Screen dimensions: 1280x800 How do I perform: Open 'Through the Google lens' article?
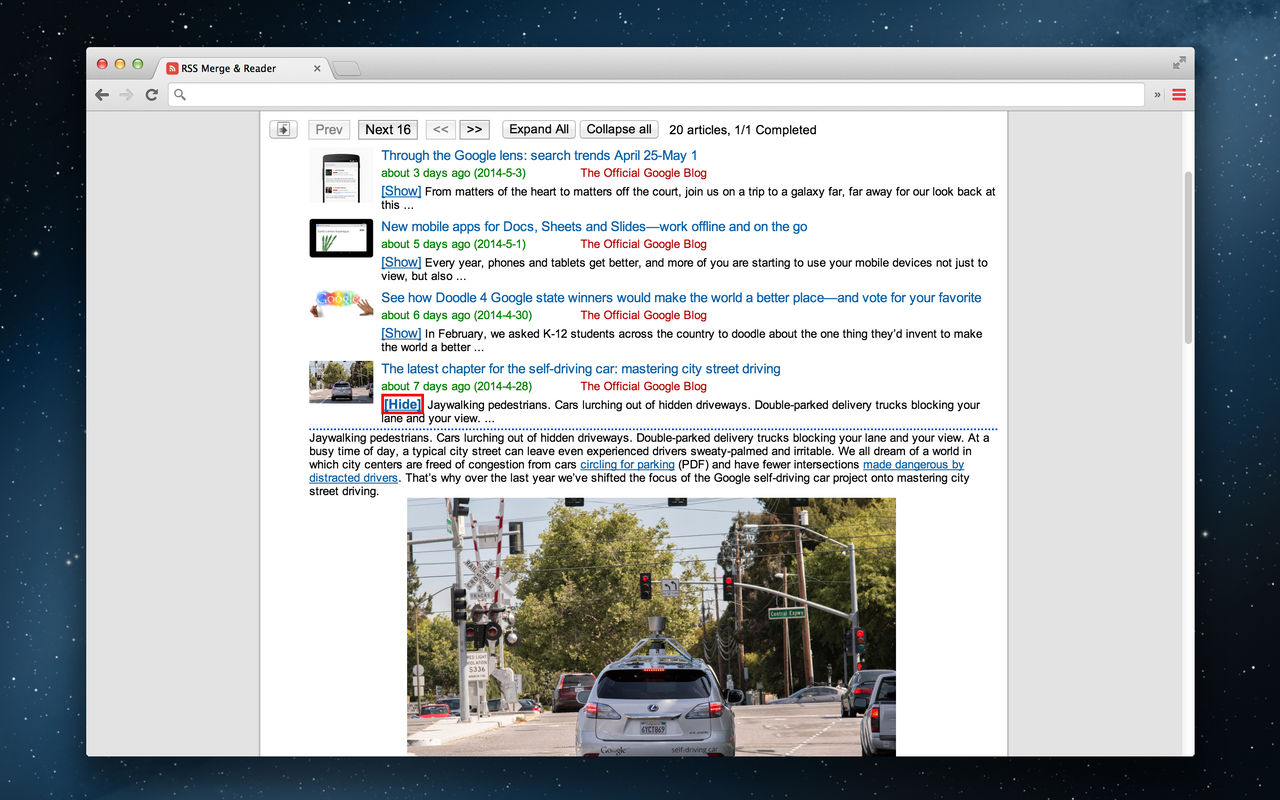(x=539, y=155)
